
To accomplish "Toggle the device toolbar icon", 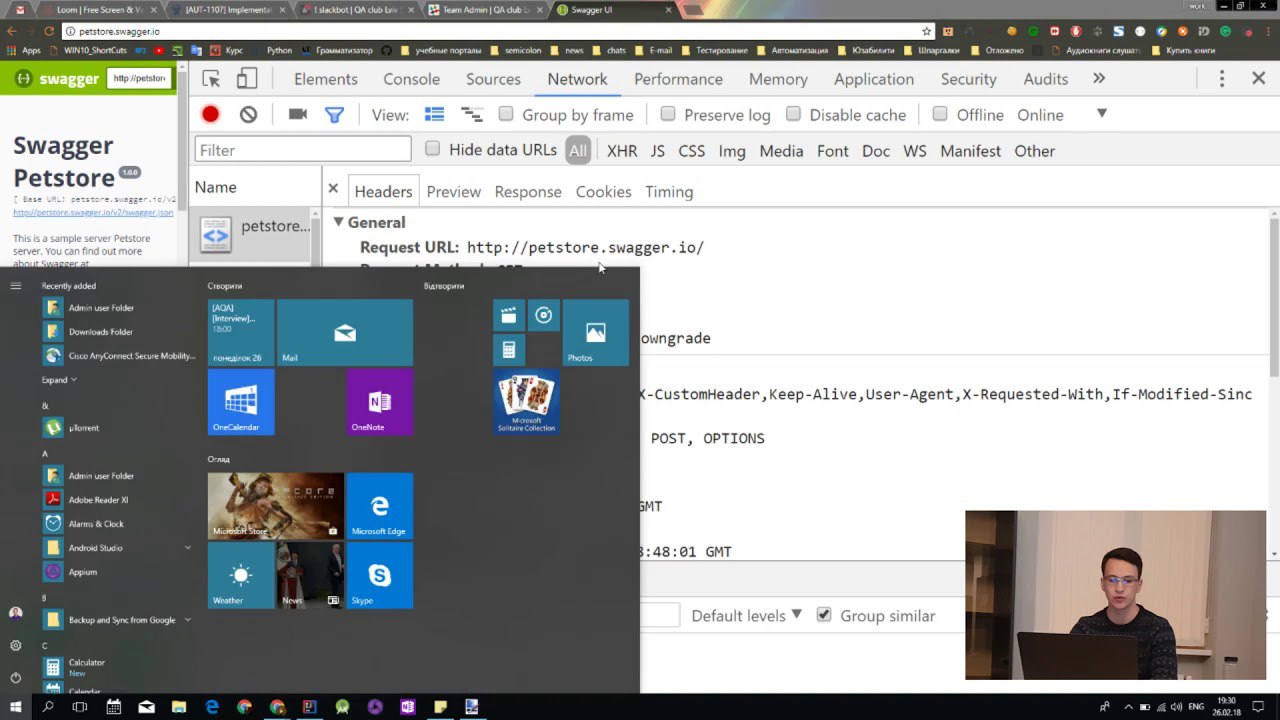I will 247,79.
